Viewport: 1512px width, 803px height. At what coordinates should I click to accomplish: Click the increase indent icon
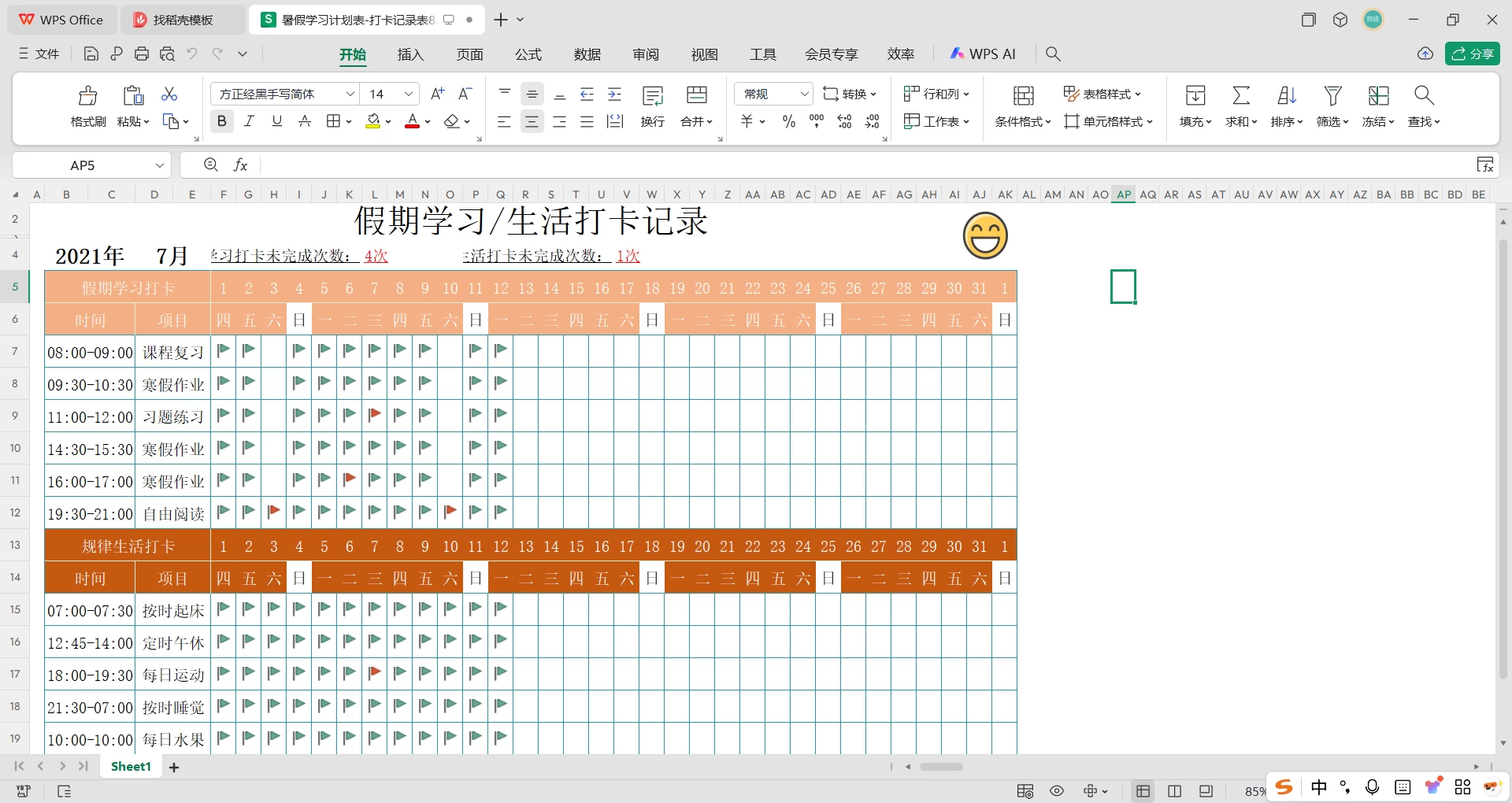pos(615,94)
